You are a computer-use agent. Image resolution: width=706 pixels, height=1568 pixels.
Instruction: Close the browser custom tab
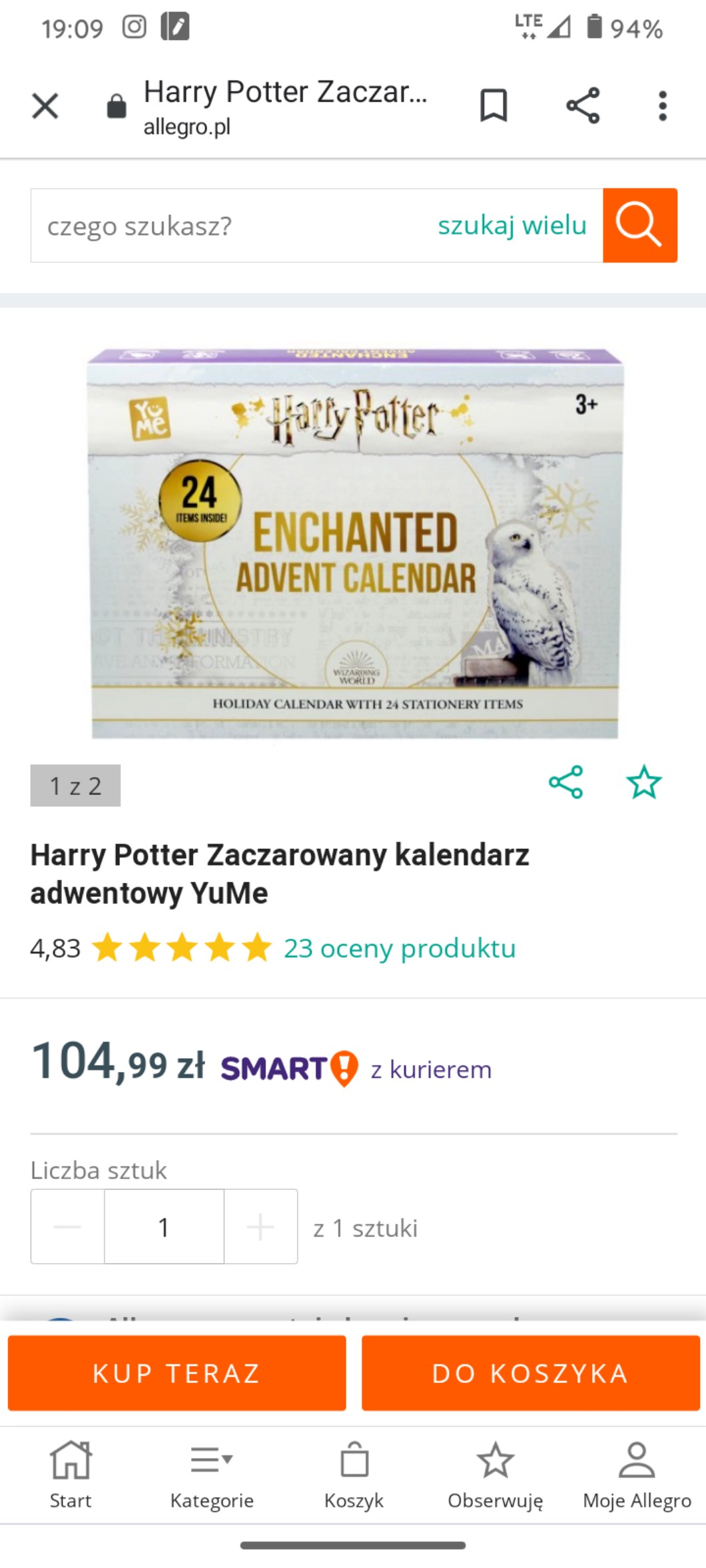45,106
